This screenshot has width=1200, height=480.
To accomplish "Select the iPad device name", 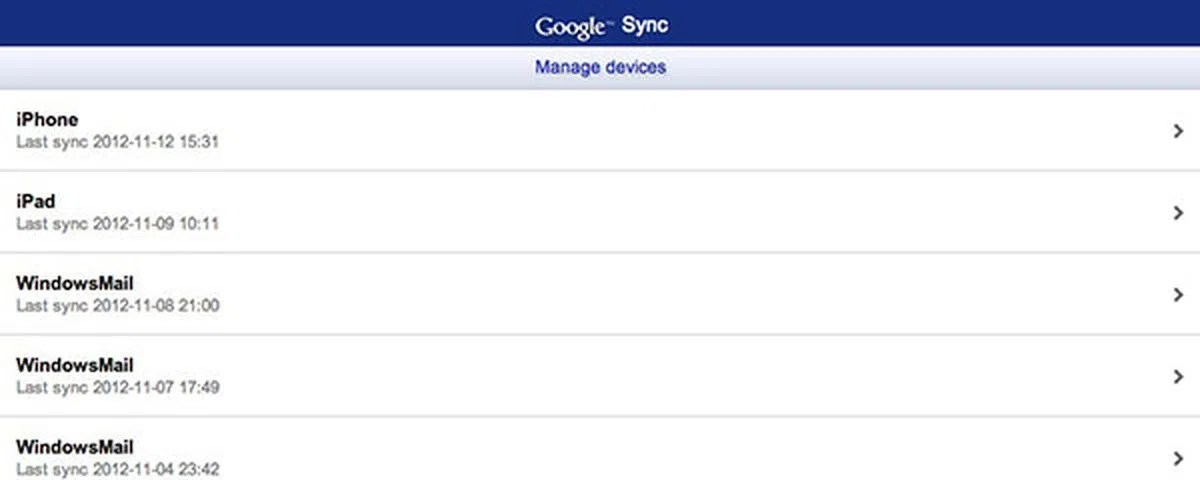I will tap(36, 202).
